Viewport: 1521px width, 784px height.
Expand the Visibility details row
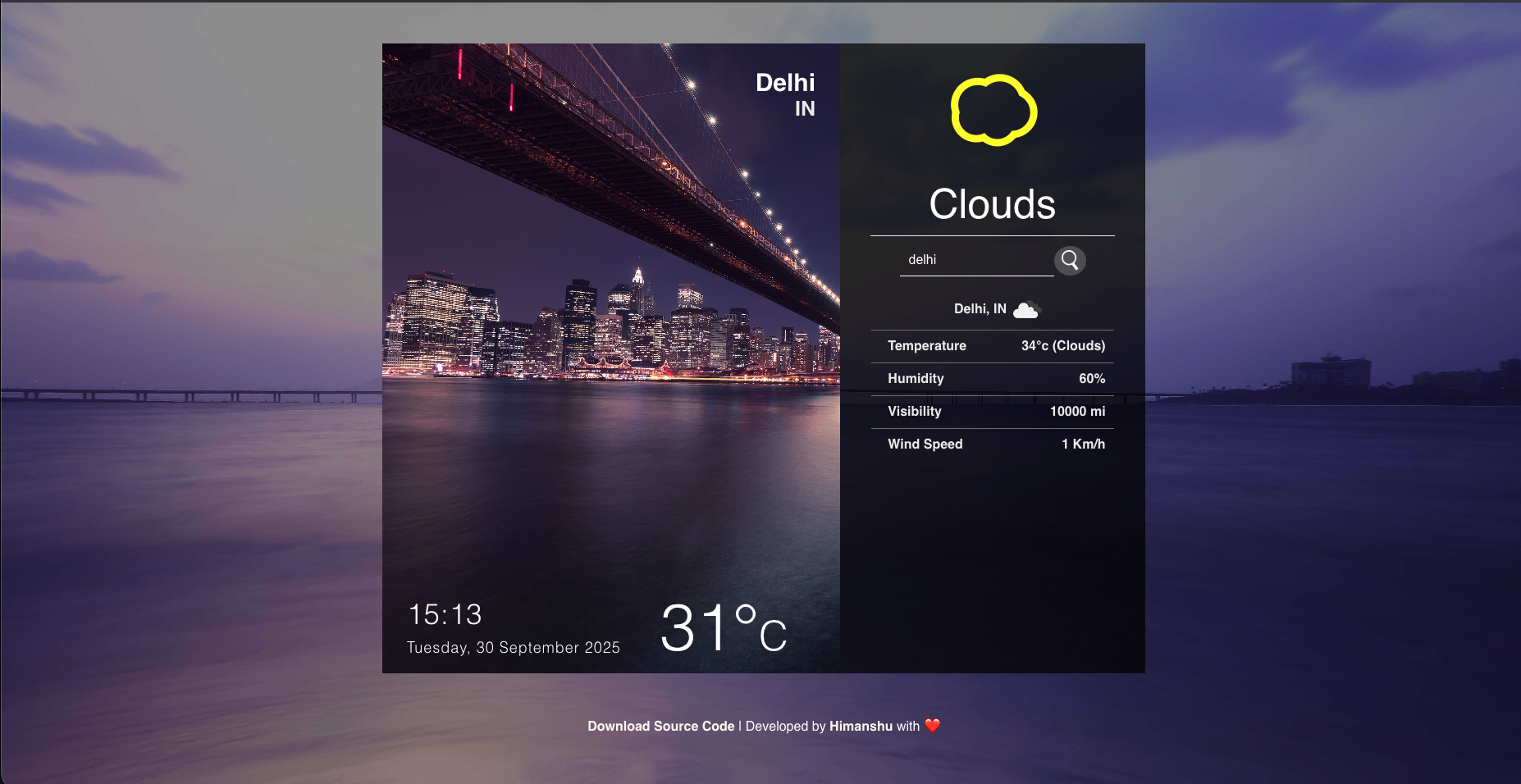tap(993, 411)
